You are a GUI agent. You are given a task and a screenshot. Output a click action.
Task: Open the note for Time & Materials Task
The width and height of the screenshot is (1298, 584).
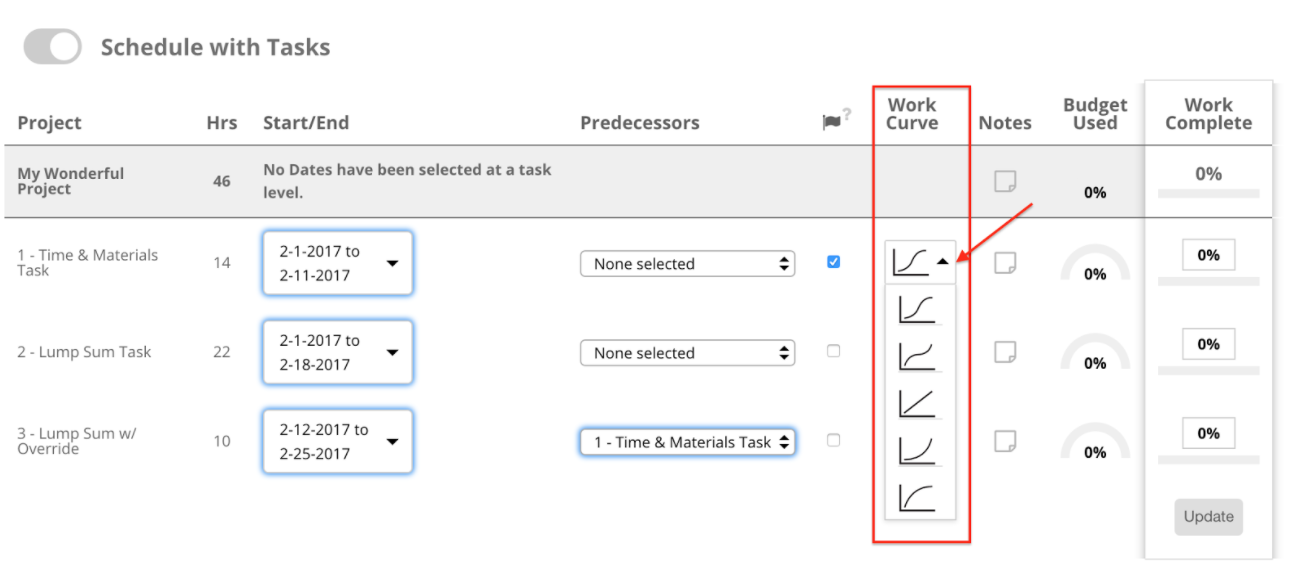point(1004,261)
